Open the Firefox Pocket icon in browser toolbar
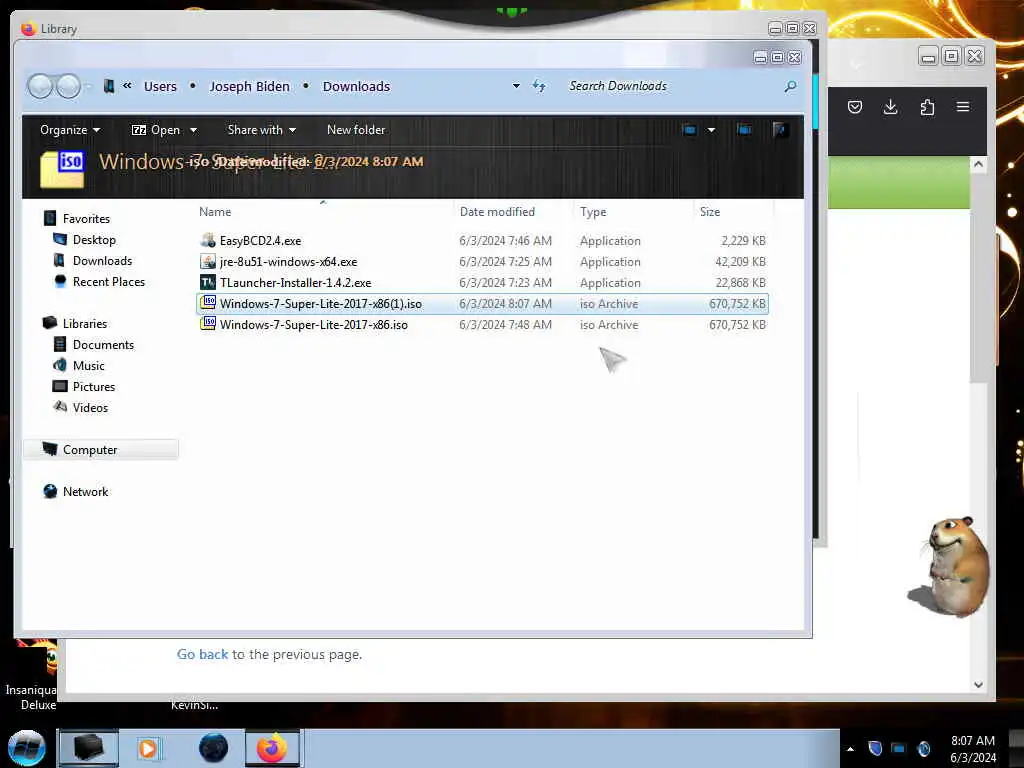The image size is (1024, 768). [855, 107]
